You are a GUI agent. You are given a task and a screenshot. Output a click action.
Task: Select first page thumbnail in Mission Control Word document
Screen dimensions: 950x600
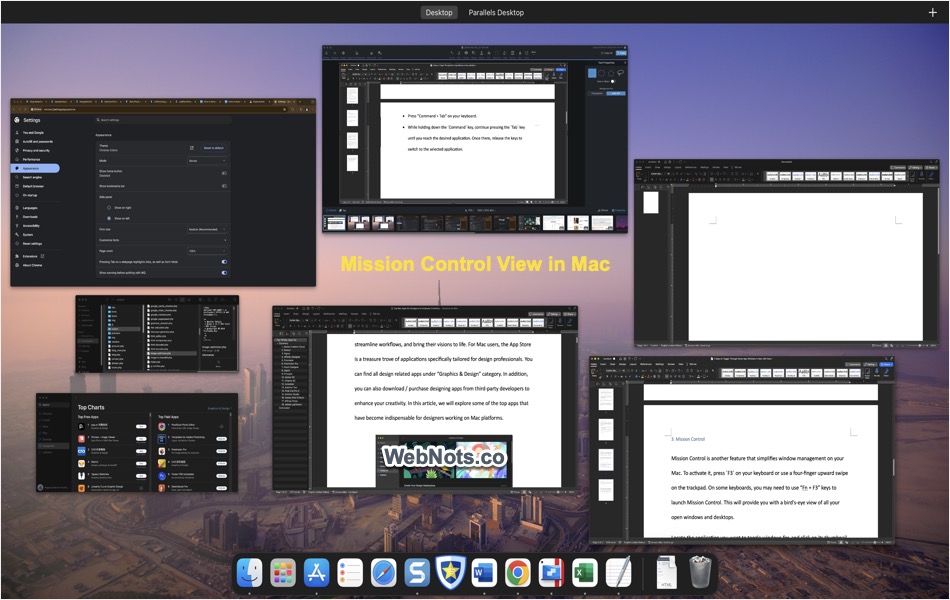[x=606, y=399]
